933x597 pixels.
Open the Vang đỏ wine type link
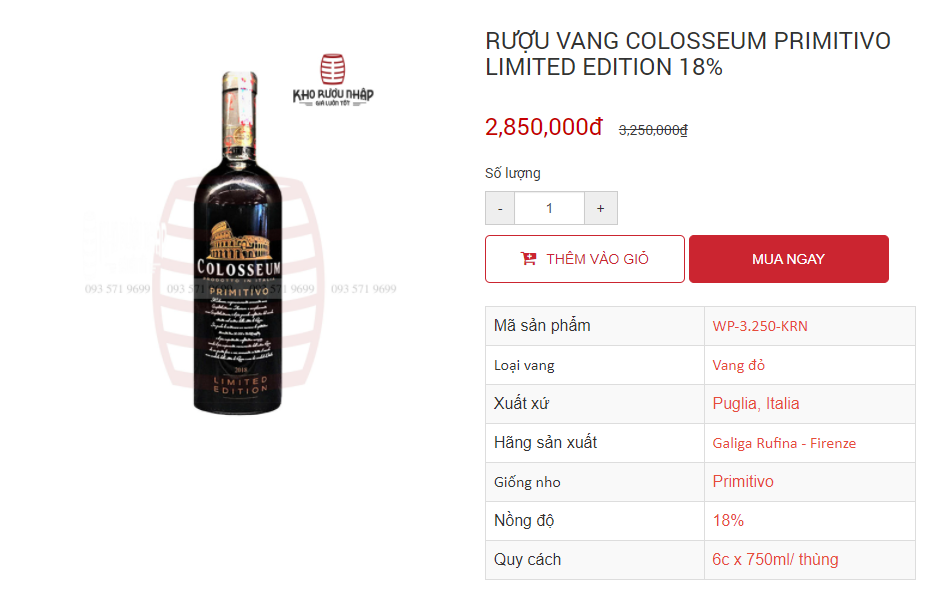(738, 365)
